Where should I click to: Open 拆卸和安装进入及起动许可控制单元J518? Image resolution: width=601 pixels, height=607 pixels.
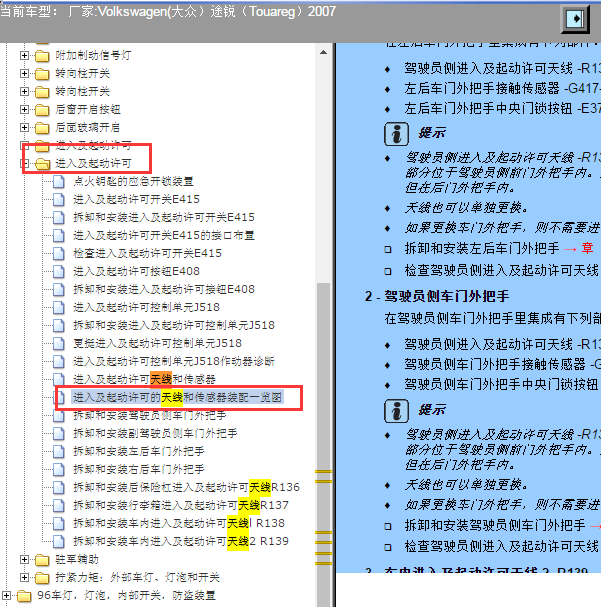[x=174, y=325]
